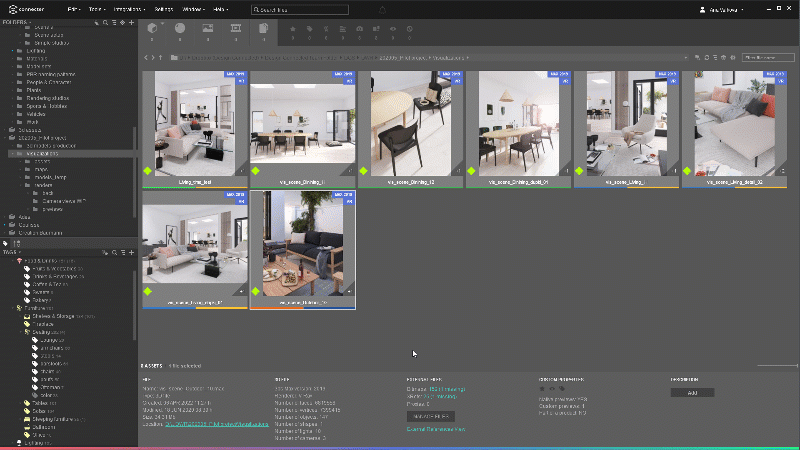Expand the Furniture tag group
This screenshot has height=450, width=800.
(15, 308)
